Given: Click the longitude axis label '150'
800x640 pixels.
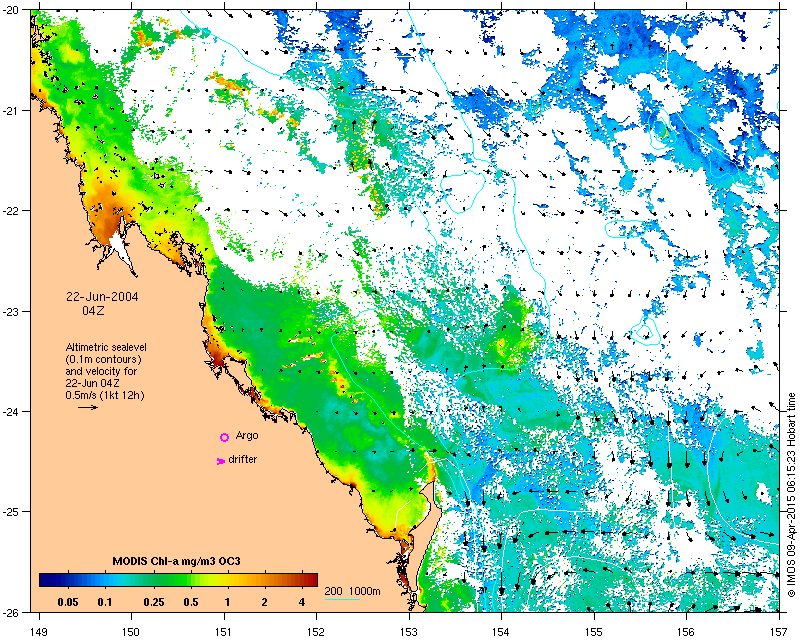Looking at the screenshot, I should (x=131, y=632).
